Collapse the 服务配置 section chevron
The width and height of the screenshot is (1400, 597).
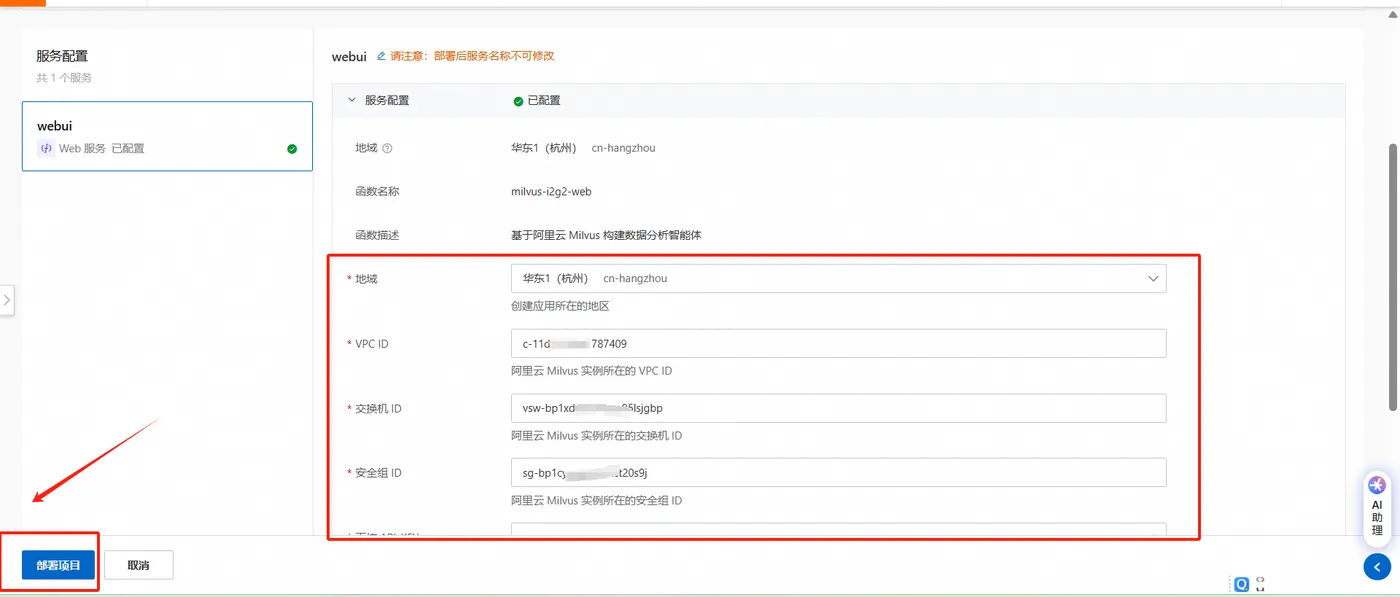(351, 101)
